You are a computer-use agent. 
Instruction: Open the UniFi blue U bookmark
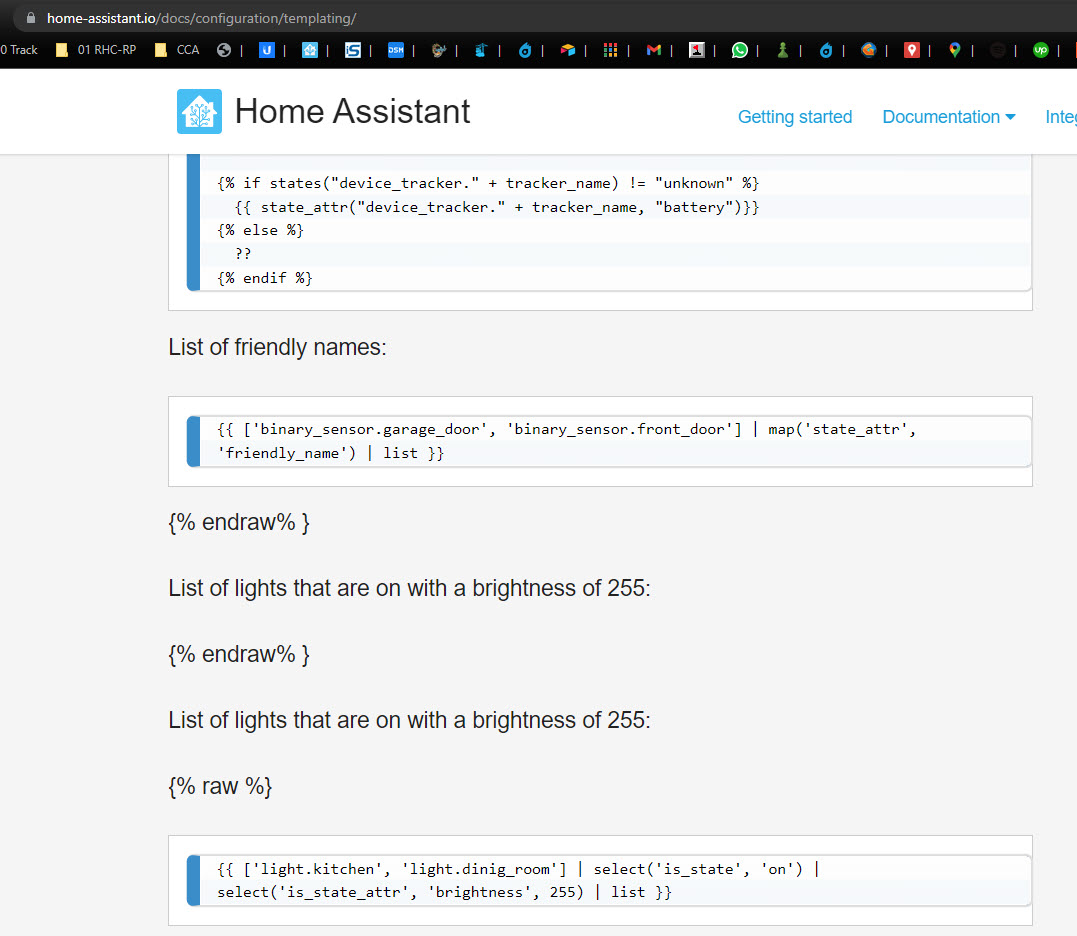(267, 50)
